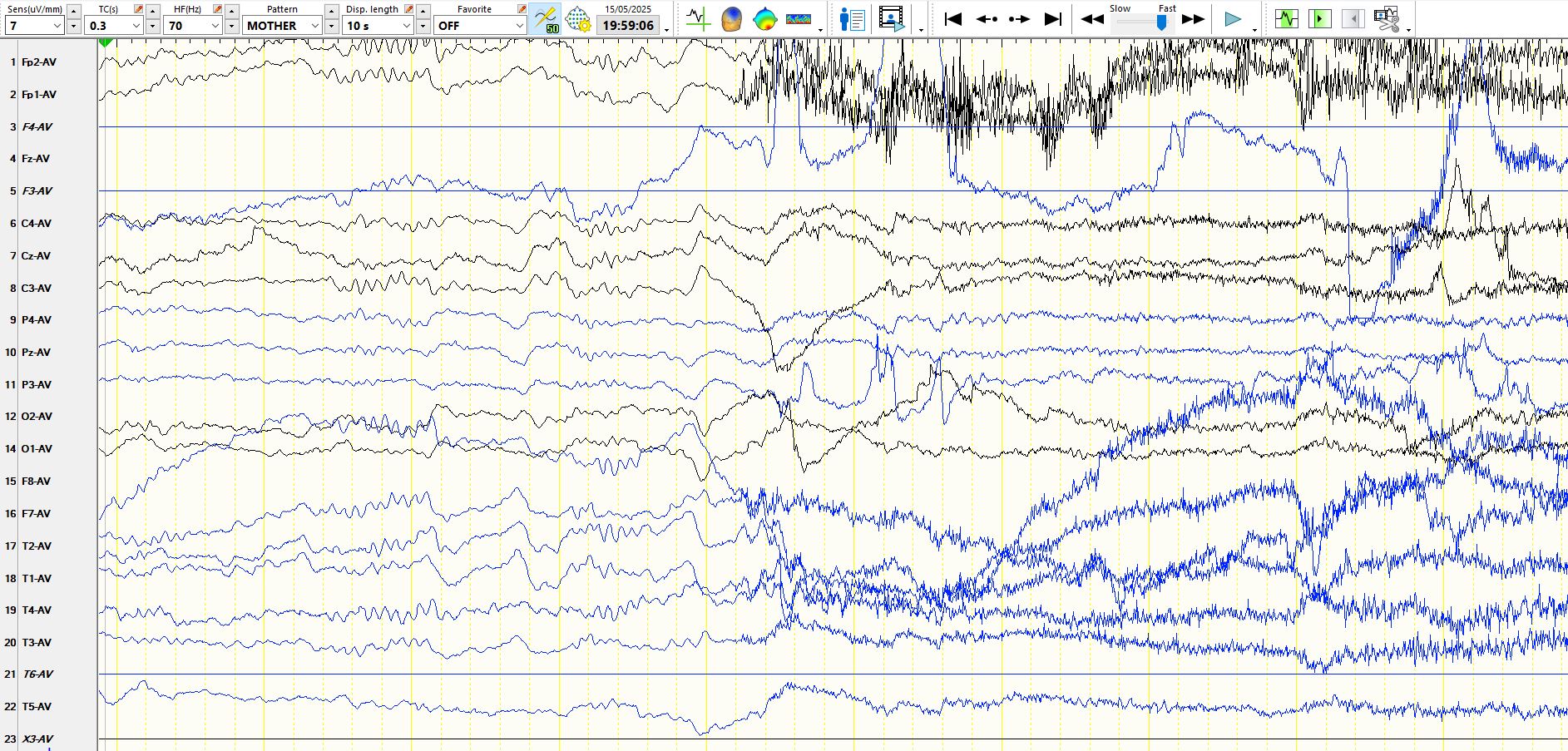Screen dimensions: 1568x751
Task: Expand the playback options arrow beside play
Action: (1254, 30)
